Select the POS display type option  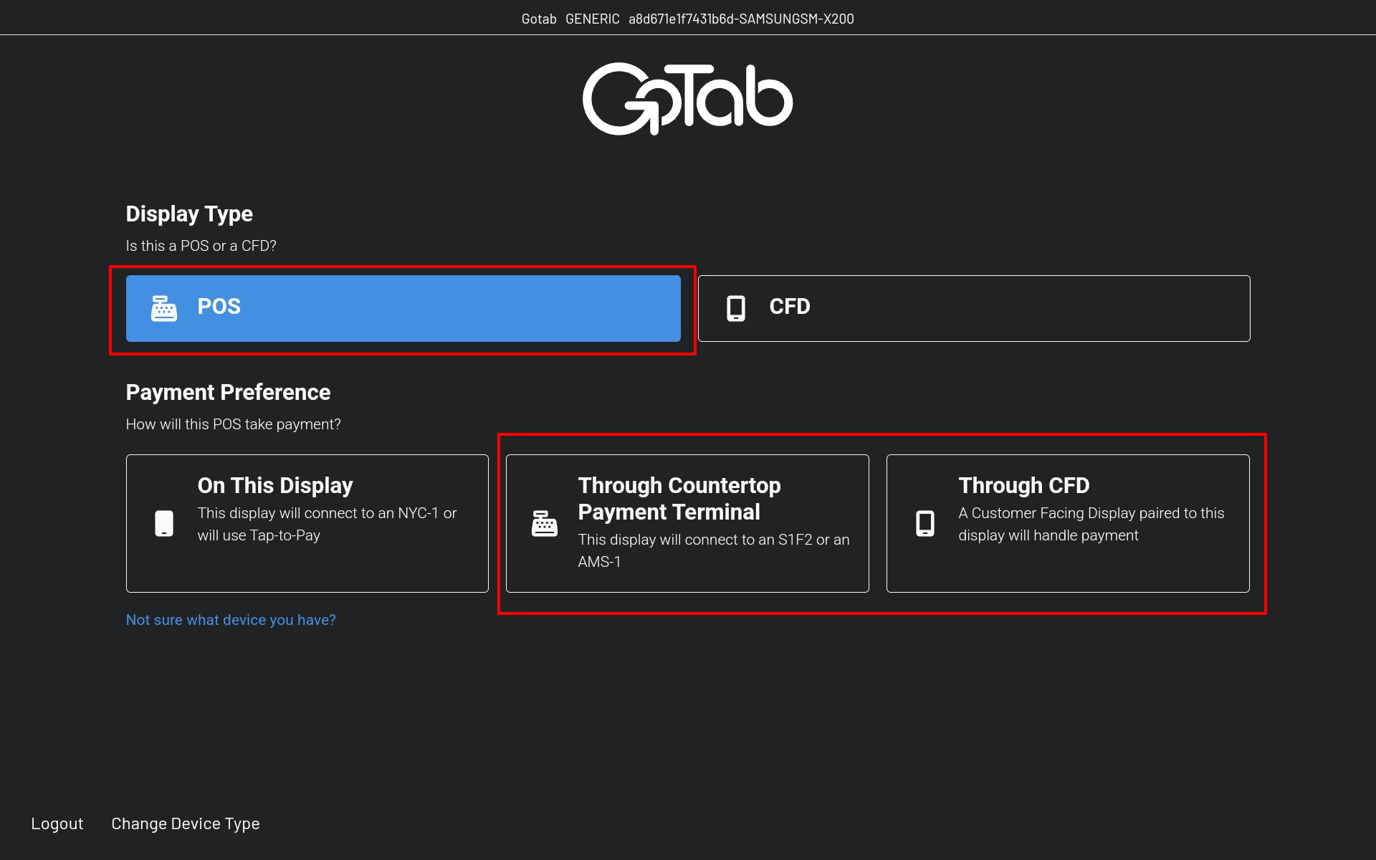click(x=401, y=308)
